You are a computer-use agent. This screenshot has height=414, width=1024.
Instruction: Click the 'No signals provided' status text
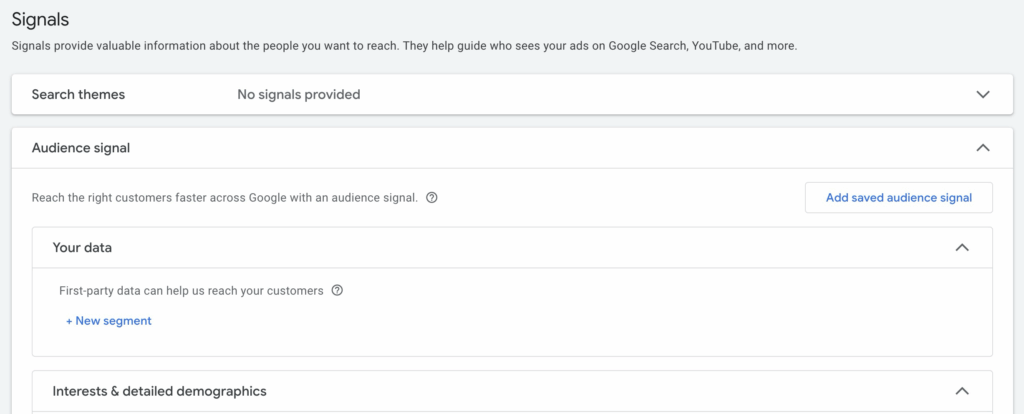[298, 95]
